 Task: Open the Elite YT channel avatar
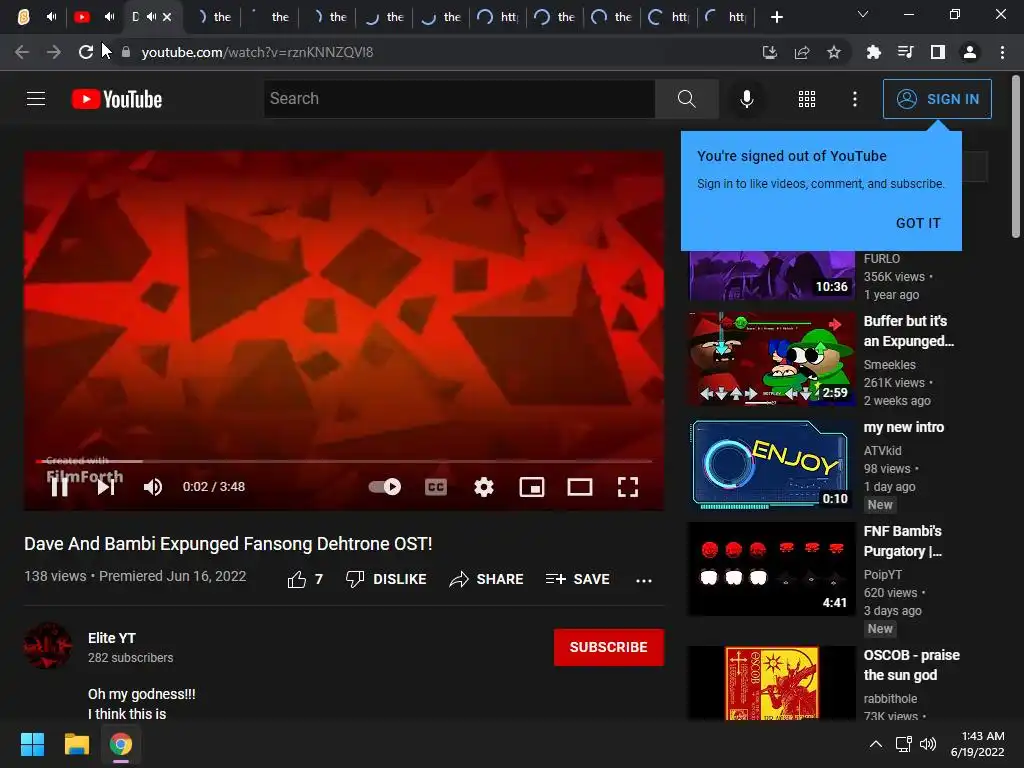[x=48, y=646]
